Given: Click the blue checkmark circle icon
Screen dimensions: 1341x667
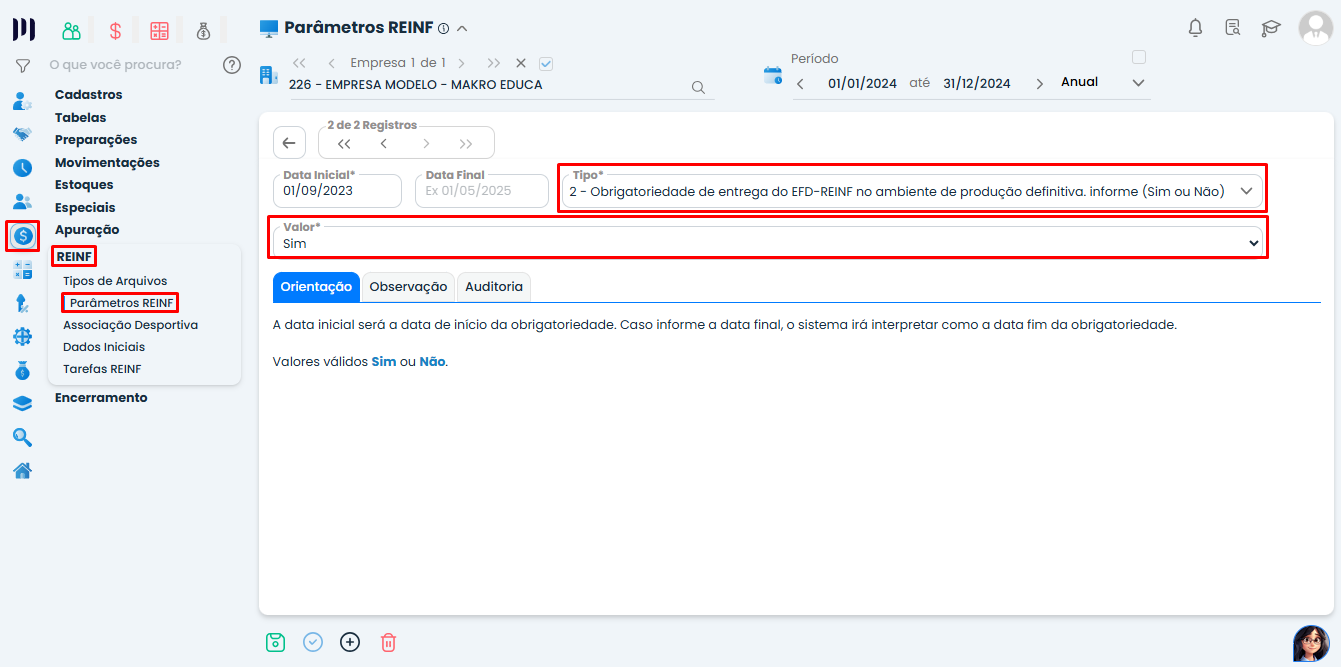Looking at the screenshot, I should coord(313,642).
